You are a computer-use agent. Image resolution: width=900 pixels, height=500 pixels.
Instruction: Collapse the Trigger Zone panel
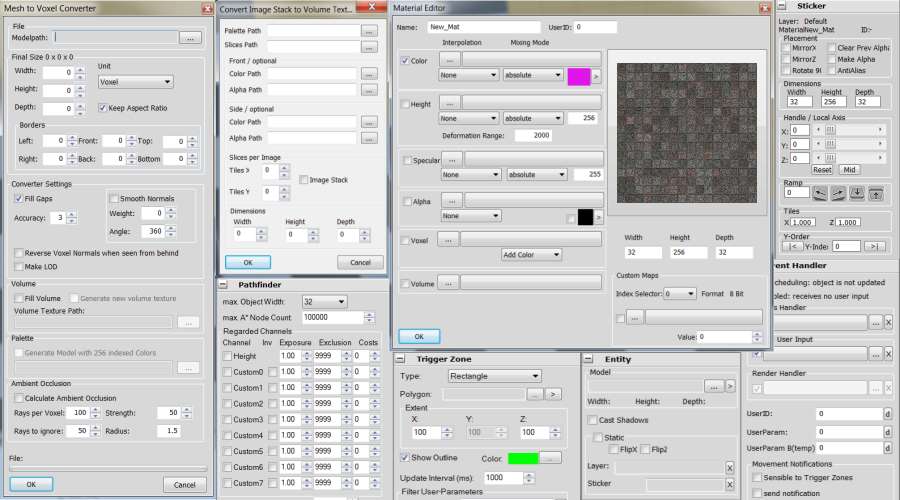click(x=401, y=359)
